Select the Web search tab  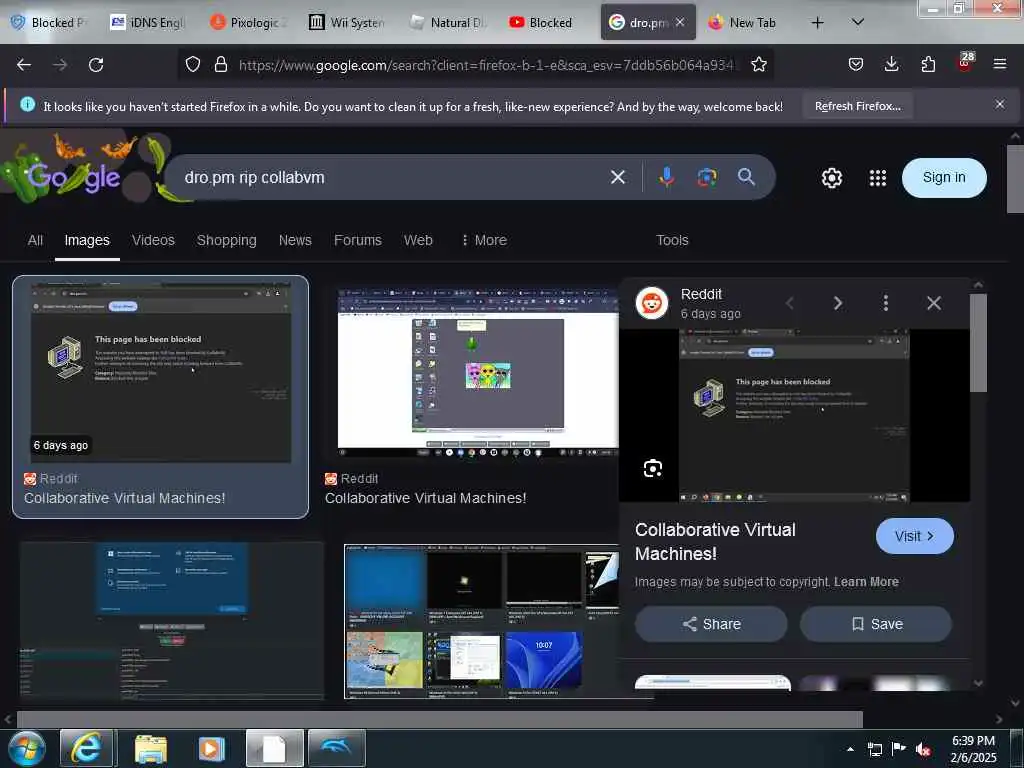click(418, 240)
